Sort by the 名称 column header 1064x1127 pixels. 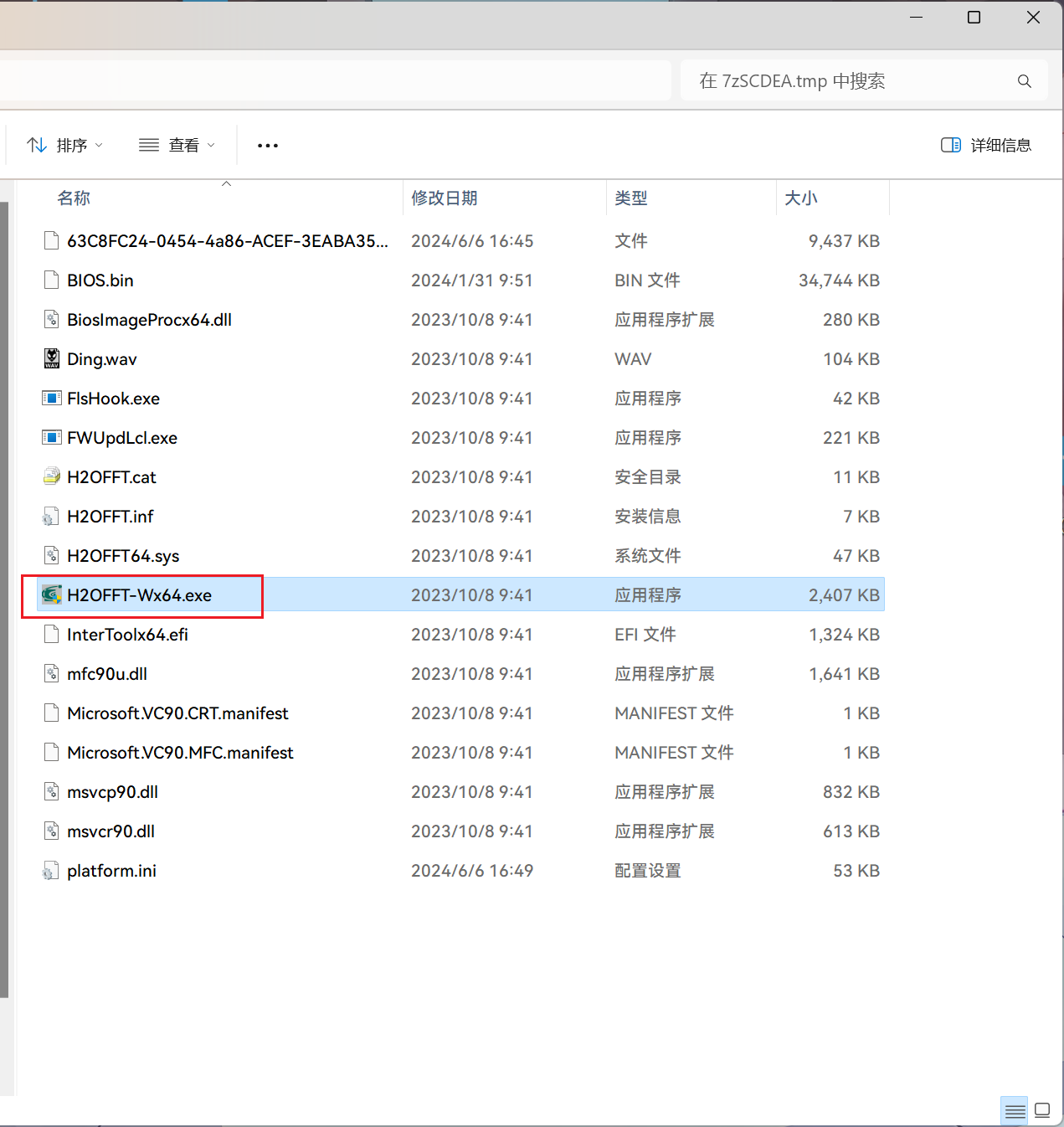pos(74,198)
